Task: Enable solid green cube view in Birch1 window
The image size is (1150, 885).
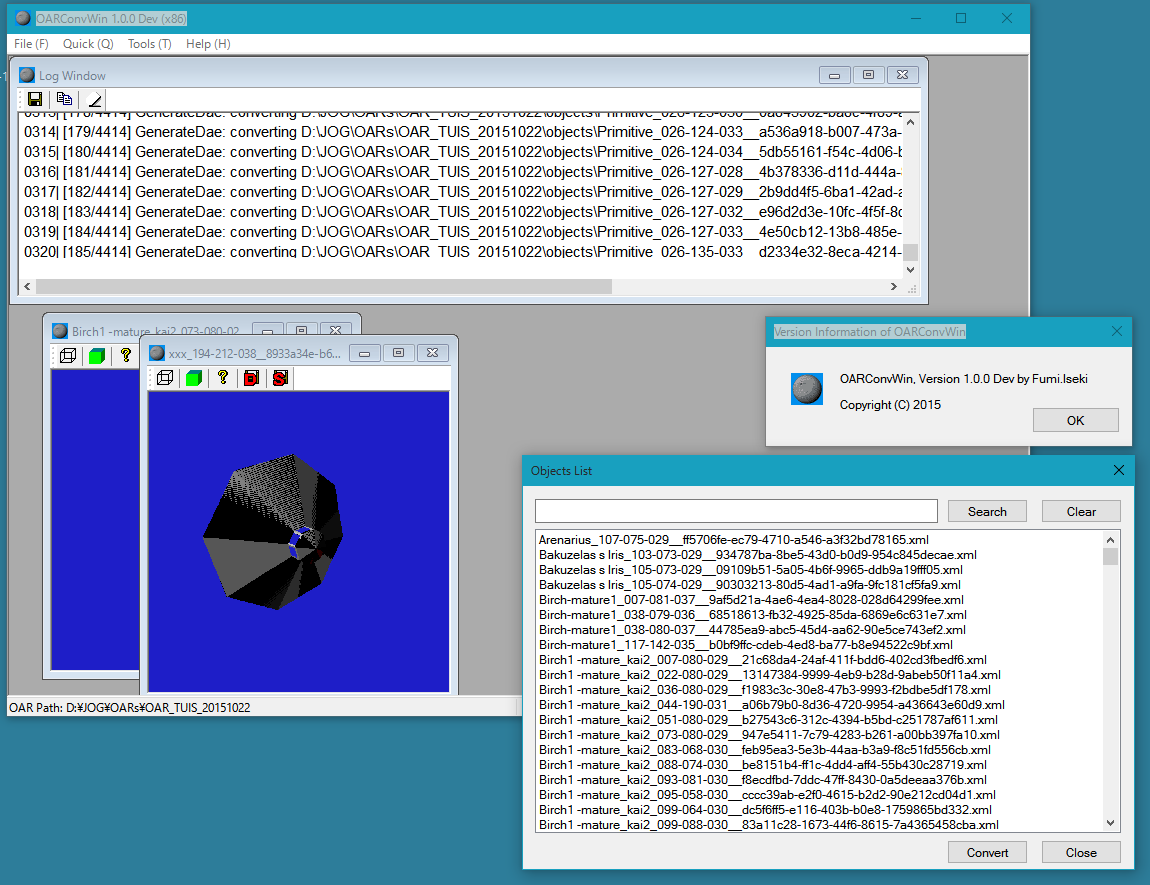Action: (x=97, y=355)
